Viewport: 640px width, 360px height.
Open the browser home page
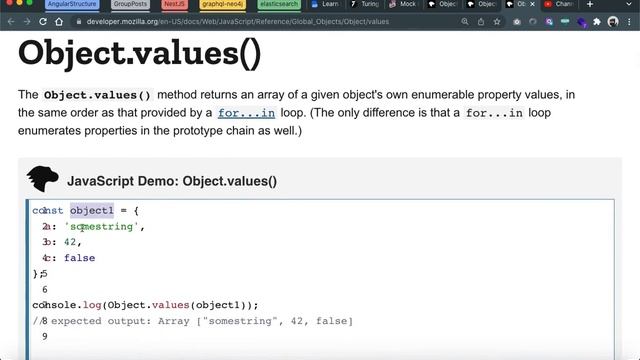coord(59,22)
